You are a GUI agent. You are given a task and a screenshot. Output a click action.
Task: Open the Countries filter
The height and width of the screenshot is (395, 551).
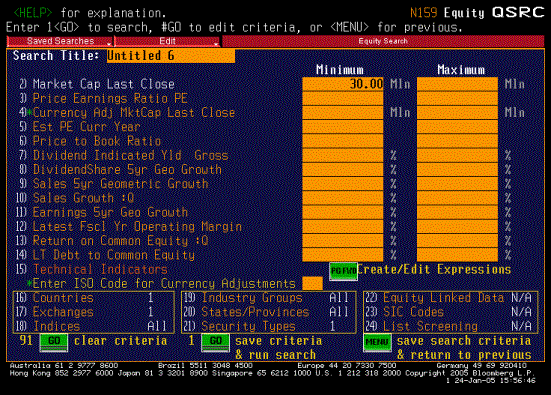click(63, 298)
